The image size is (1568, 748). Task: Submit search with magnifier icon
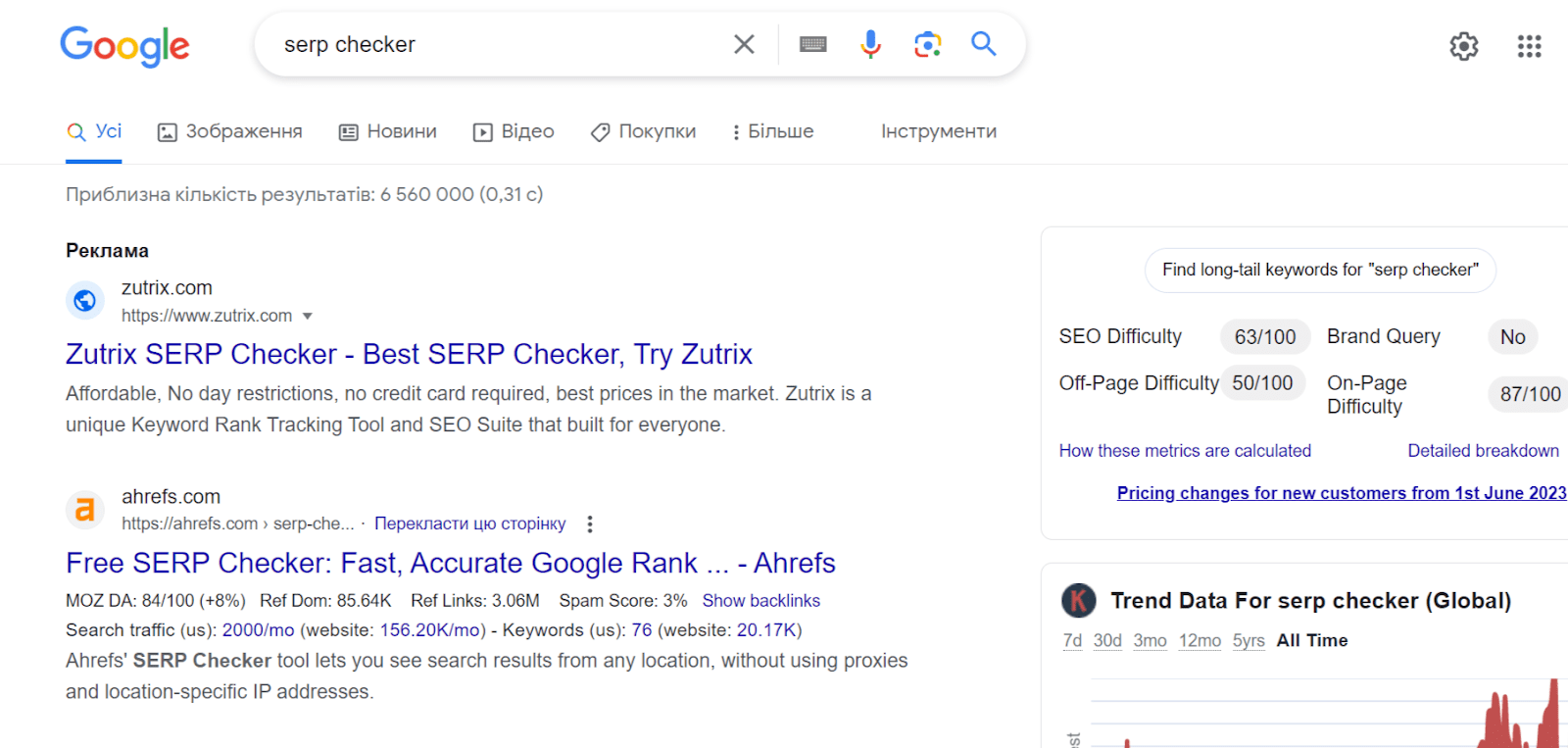tap(984, 43)
